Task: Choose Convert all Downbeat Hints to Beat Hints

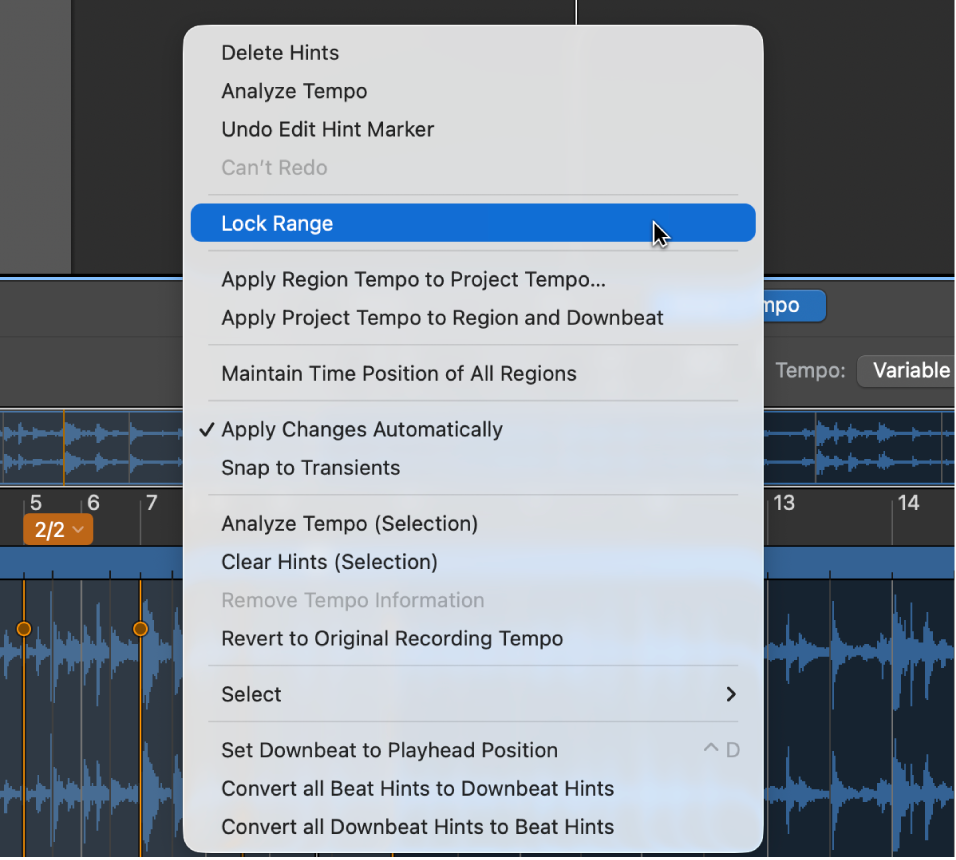Action: click(x=473, y=827)
